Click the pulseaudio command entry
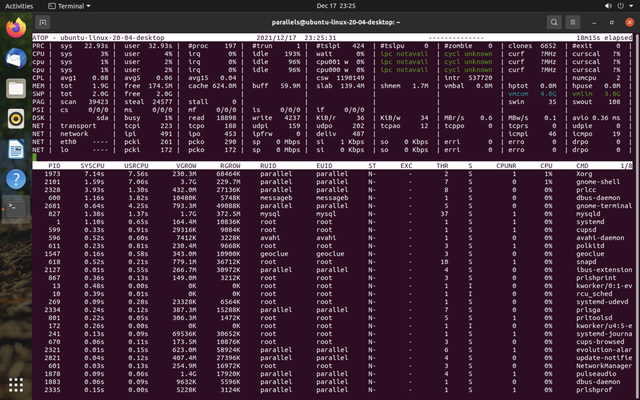The width and height of the screenshot is (640, 400). 596,374
